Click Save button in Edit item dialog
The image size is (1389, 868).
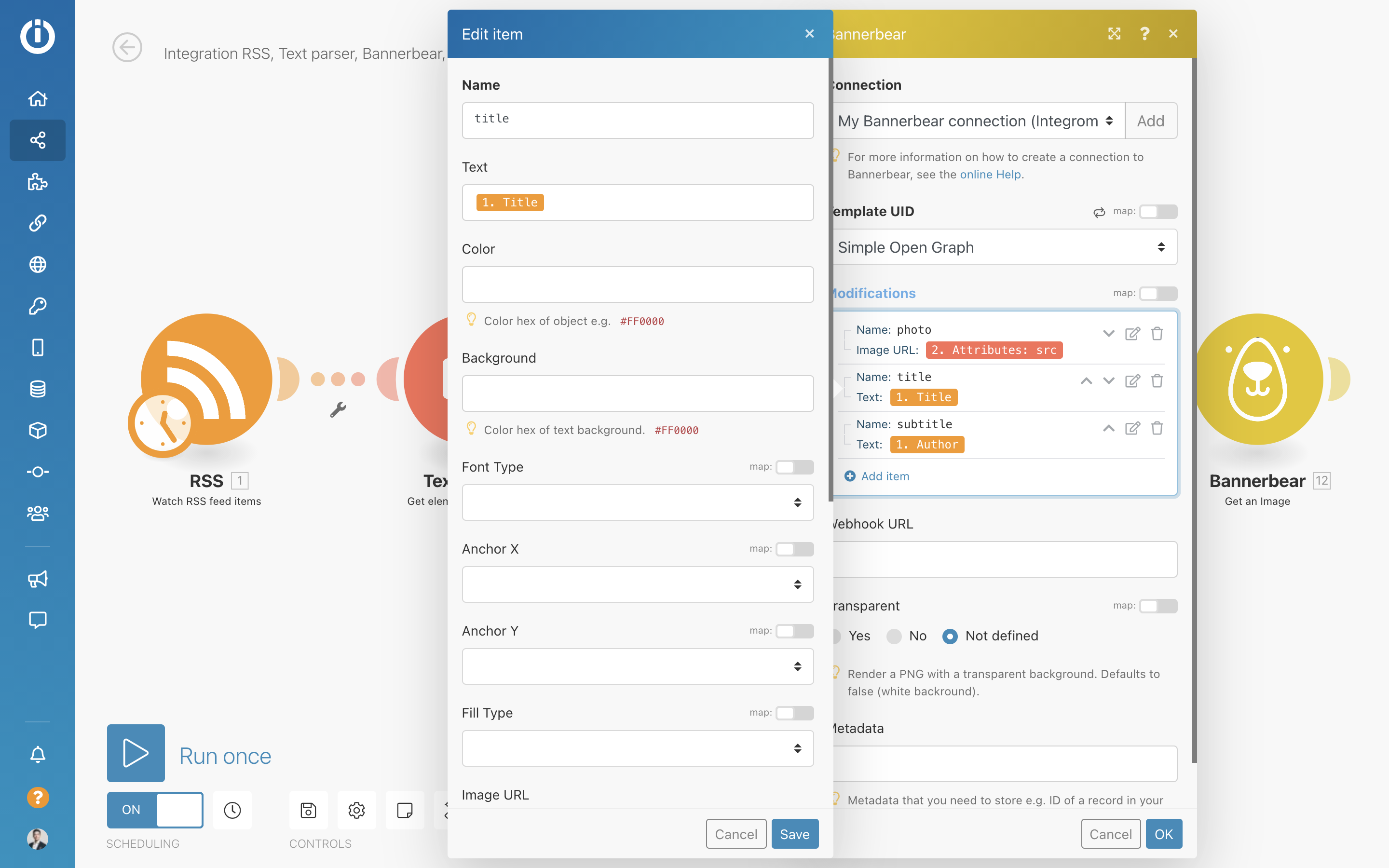point(795,833)
